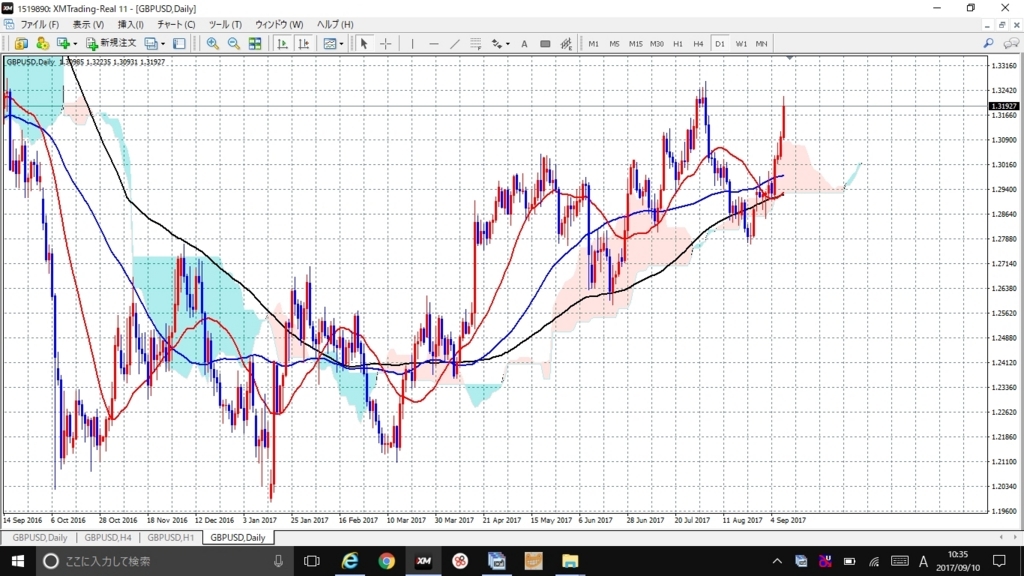1024x576 pixels.
Task: Switch to M30 timeframe
Action: tap(656, 44)
